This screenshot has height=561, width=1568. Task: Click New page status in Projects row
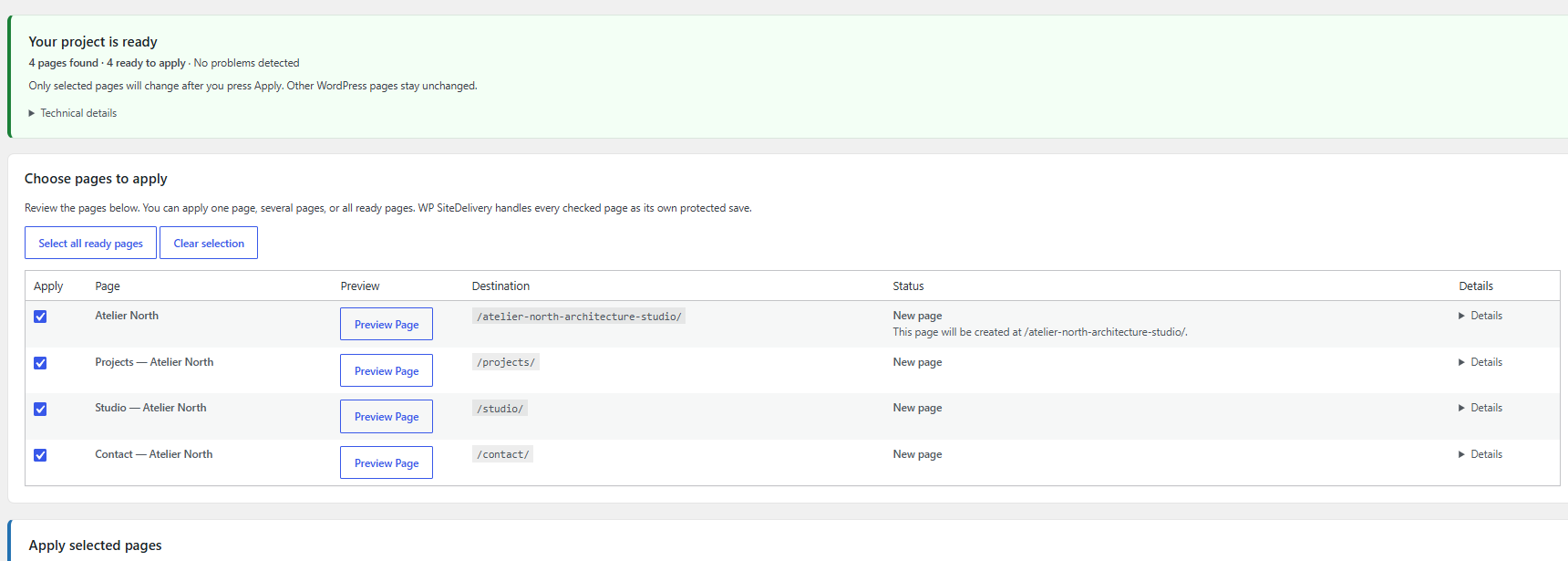(917, 362)
